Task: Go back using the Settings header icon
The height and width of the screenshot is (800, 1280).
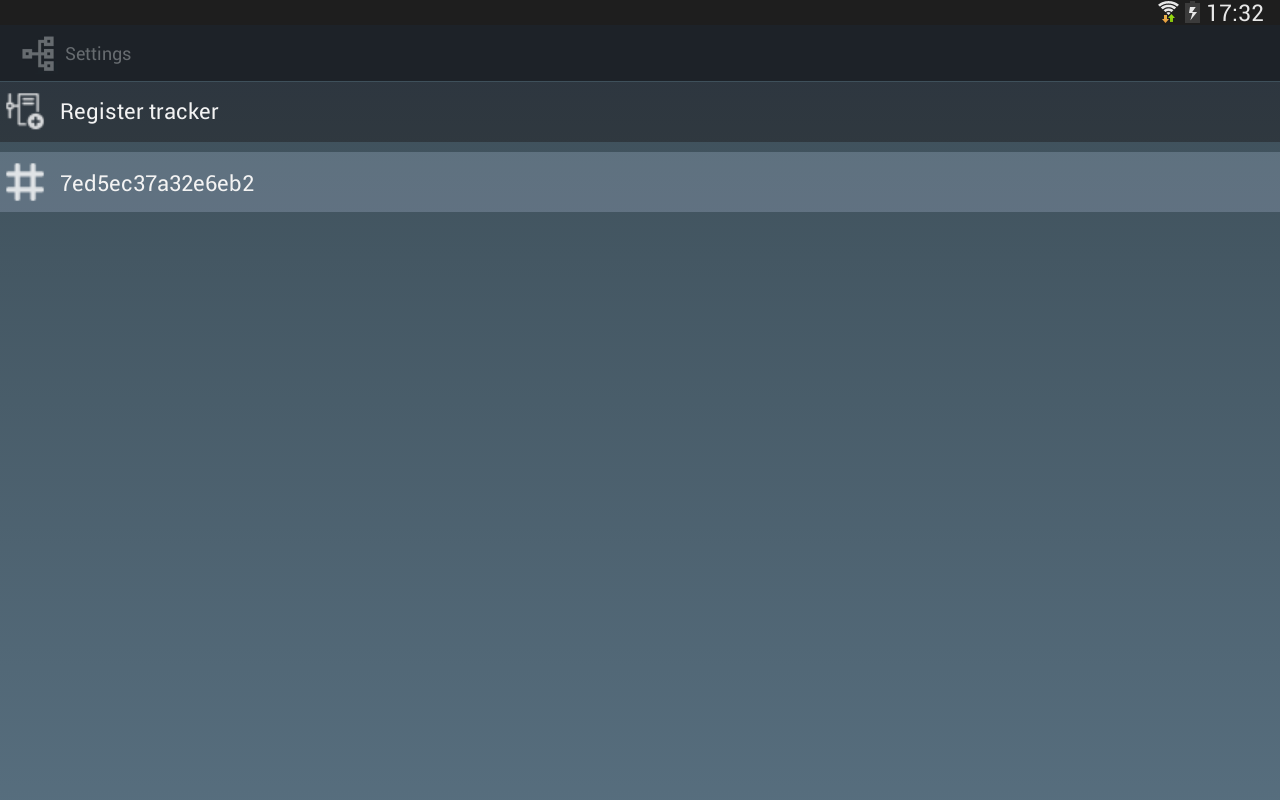Action: pyautogui.click(x=38, y=54)
